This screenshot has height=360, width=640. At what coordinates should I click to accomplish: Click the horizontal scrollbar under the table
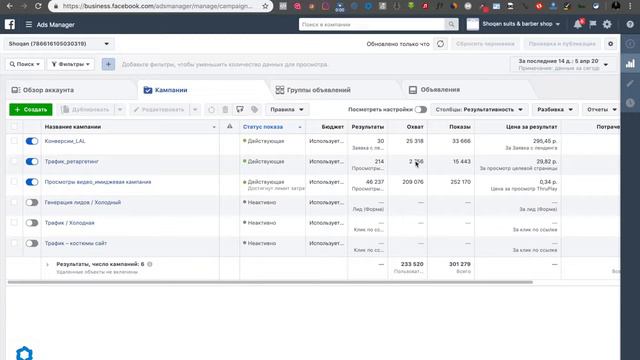[x=270, y=282]
